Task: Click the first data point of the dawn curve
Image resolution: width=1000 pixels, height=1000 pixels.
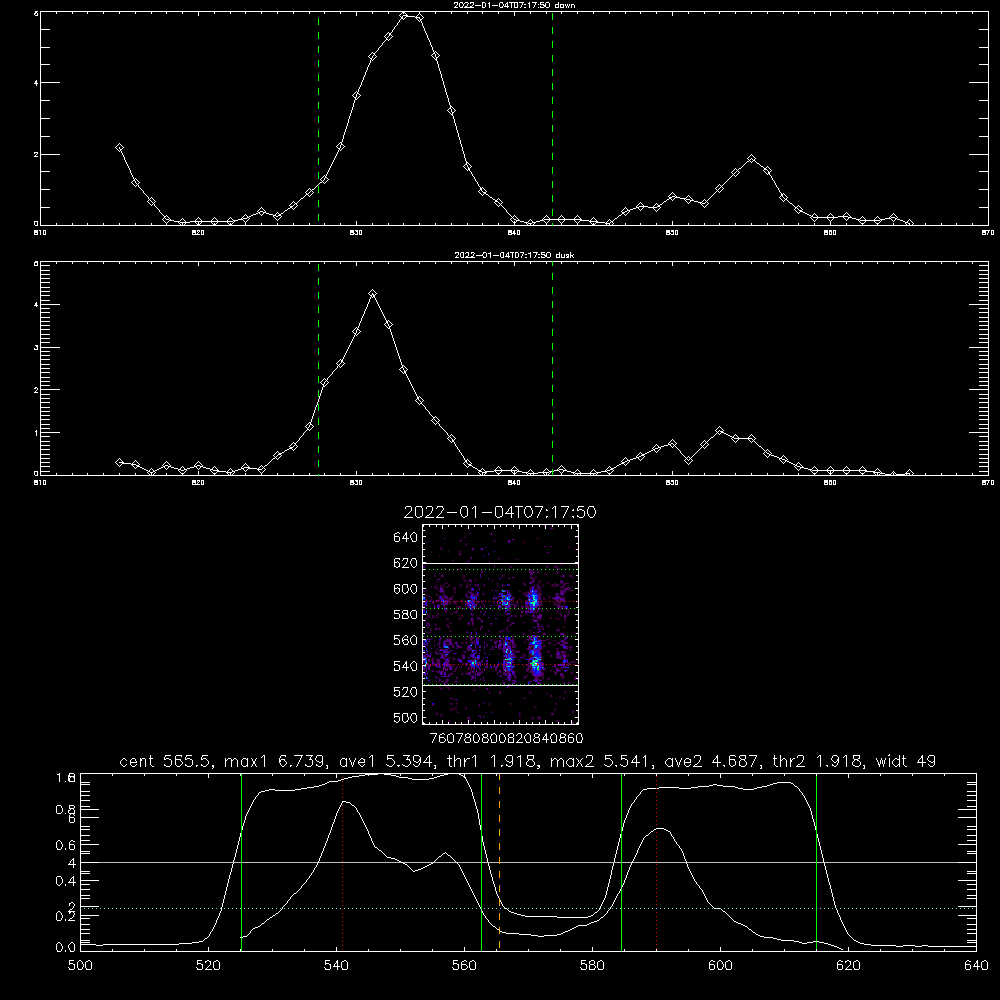Action: coord(119,147)
